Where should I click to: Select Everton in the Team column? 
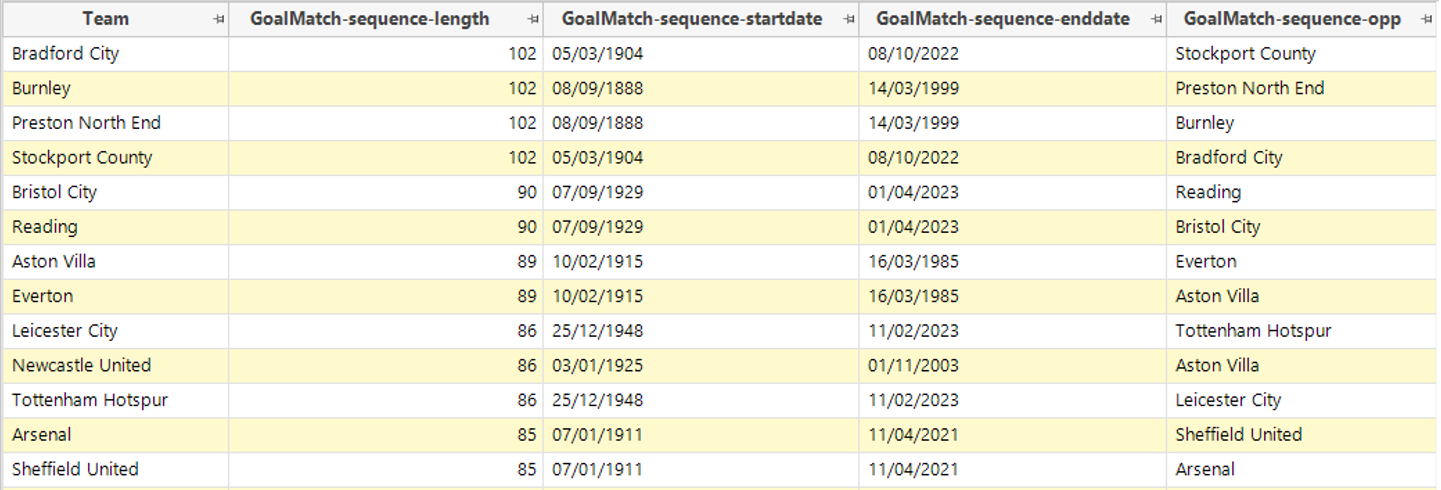(42, 296)
